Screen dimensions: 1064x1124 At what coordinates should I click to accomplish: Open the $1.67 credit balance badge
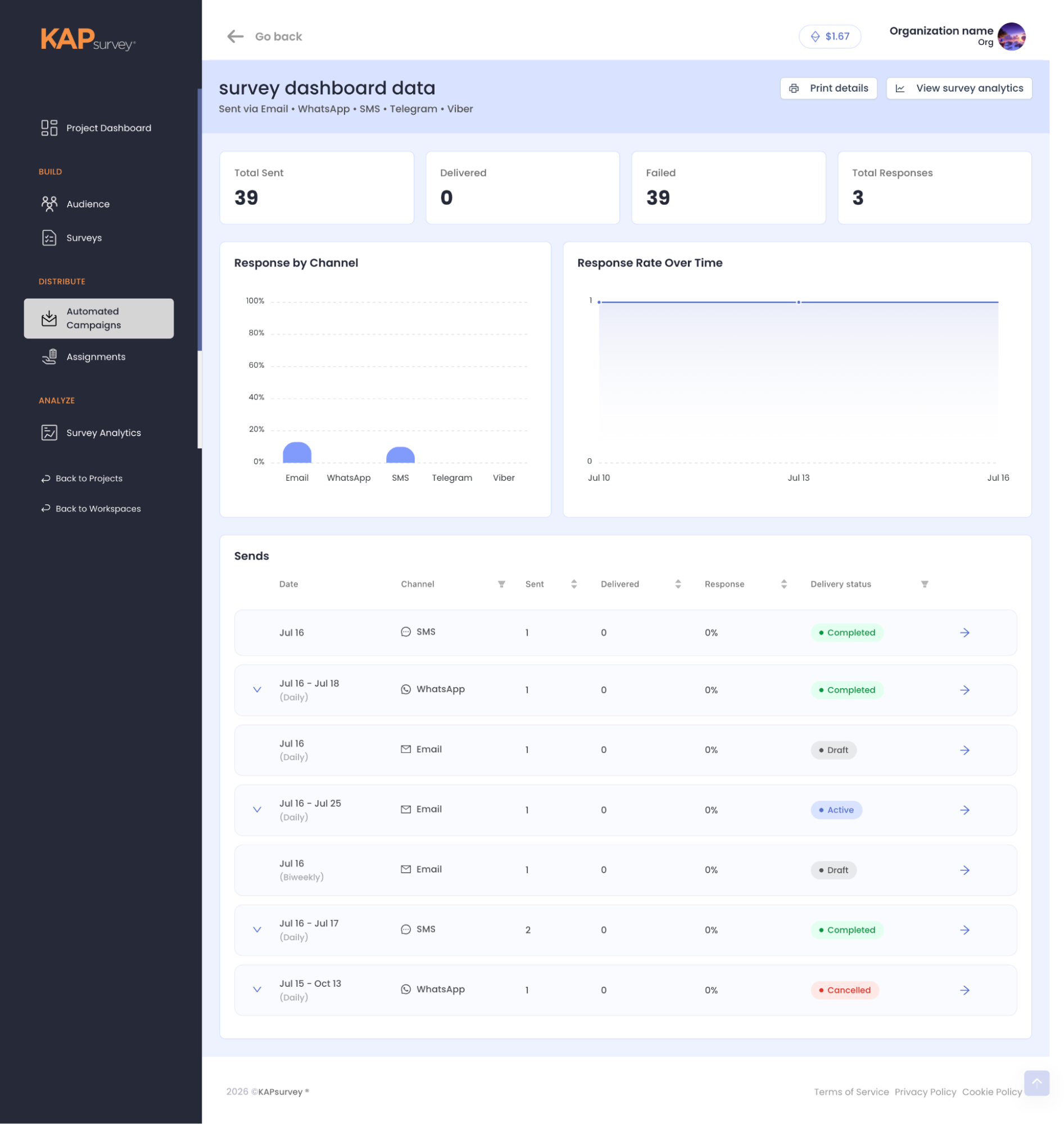830,37
